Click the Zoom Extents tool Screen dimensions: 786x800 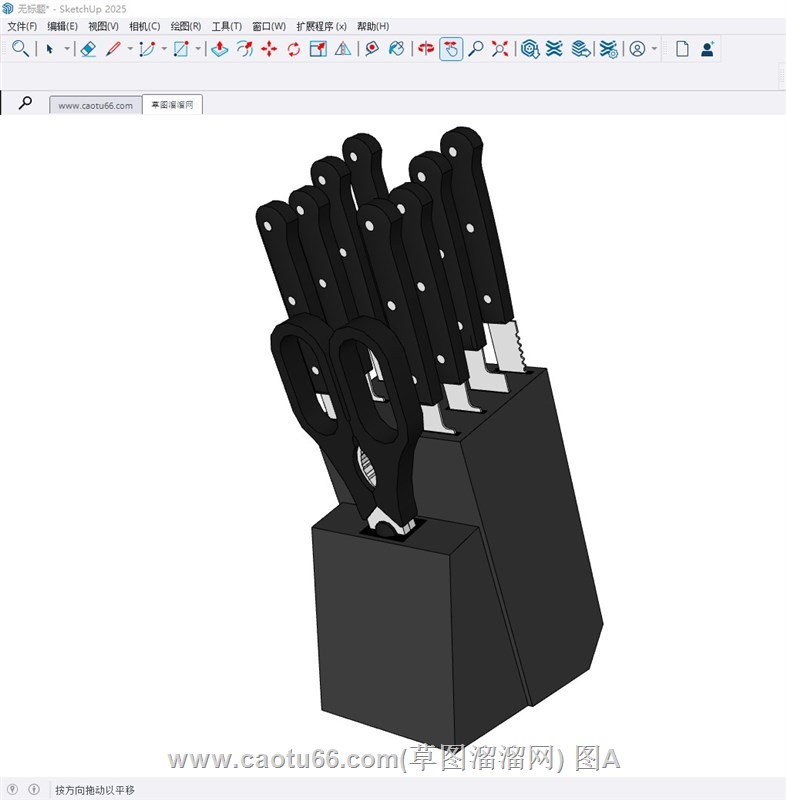point(501,48)
